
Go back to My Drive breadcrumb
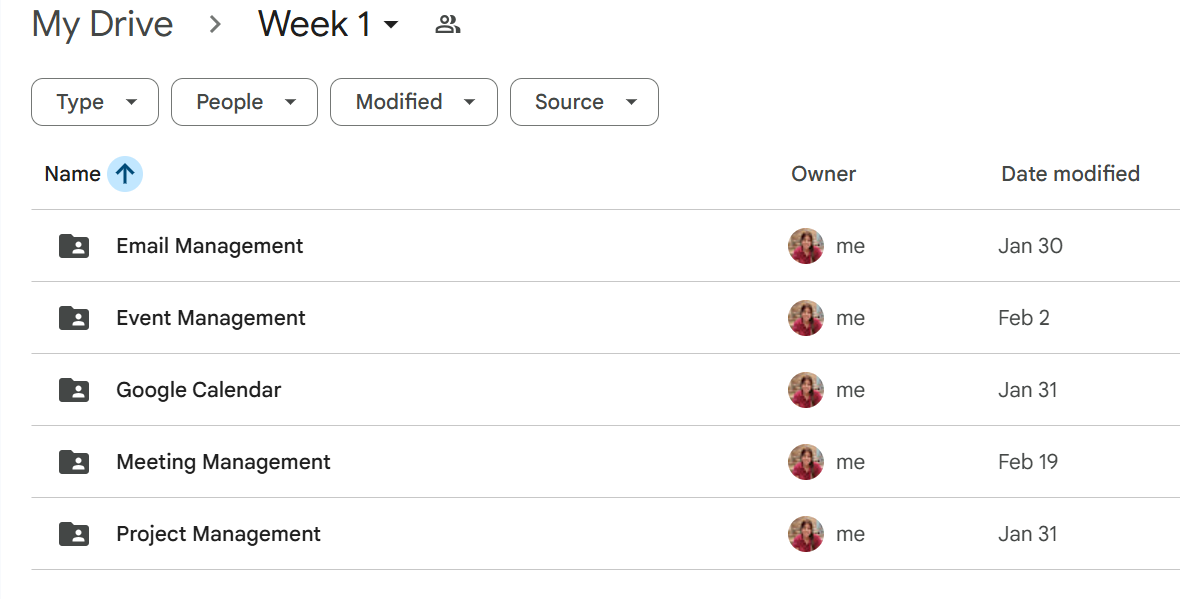pyautogui.click(x=102, y=24)
